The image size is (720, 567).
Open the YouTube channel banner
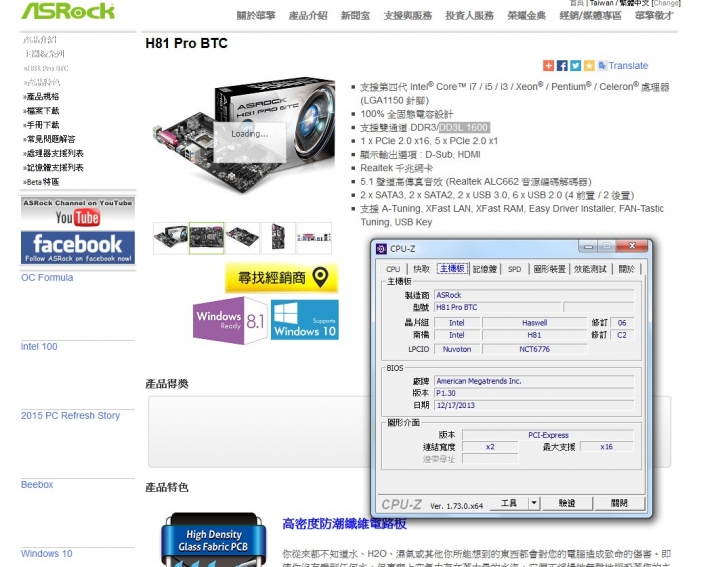pyautogui.click(x=78, y=213)
